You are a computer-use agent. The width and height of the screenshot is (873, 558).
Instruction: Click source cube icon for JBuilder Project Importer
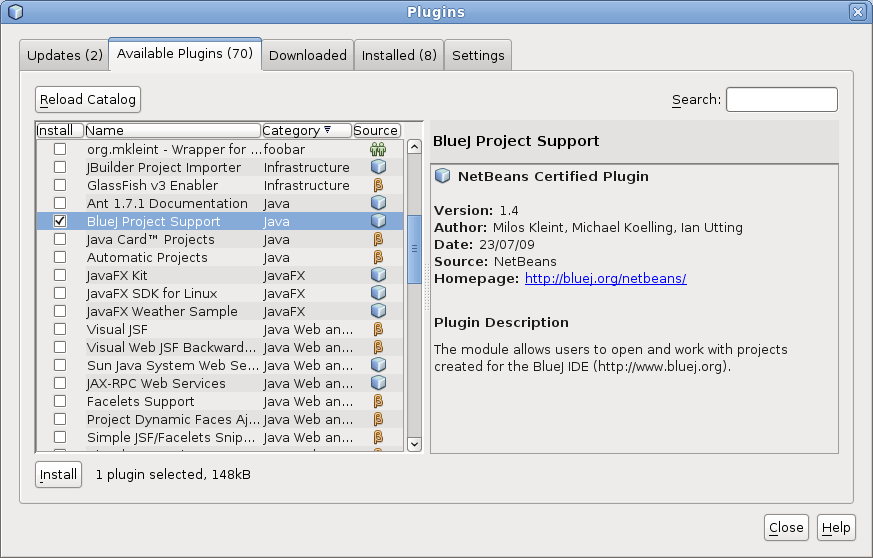[x=379, y=167]
